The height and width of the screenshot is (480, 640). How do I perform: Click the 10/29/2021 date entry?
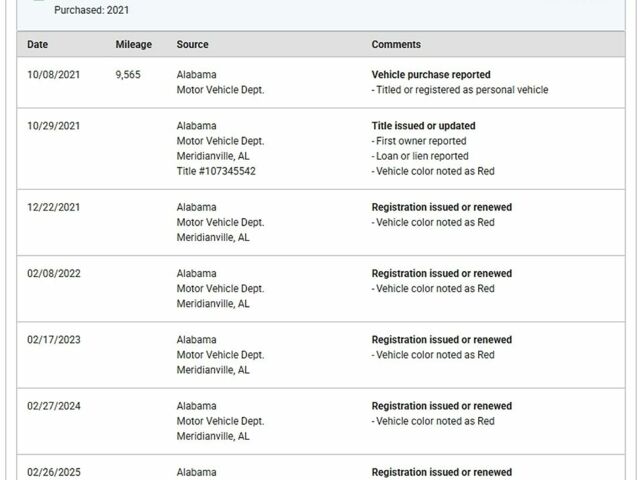53,126
